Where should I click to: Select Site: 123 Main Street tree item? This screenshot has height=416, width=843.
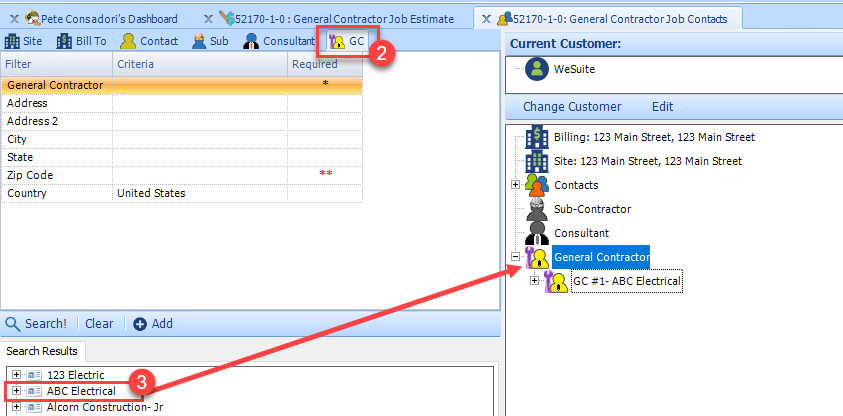648,161
